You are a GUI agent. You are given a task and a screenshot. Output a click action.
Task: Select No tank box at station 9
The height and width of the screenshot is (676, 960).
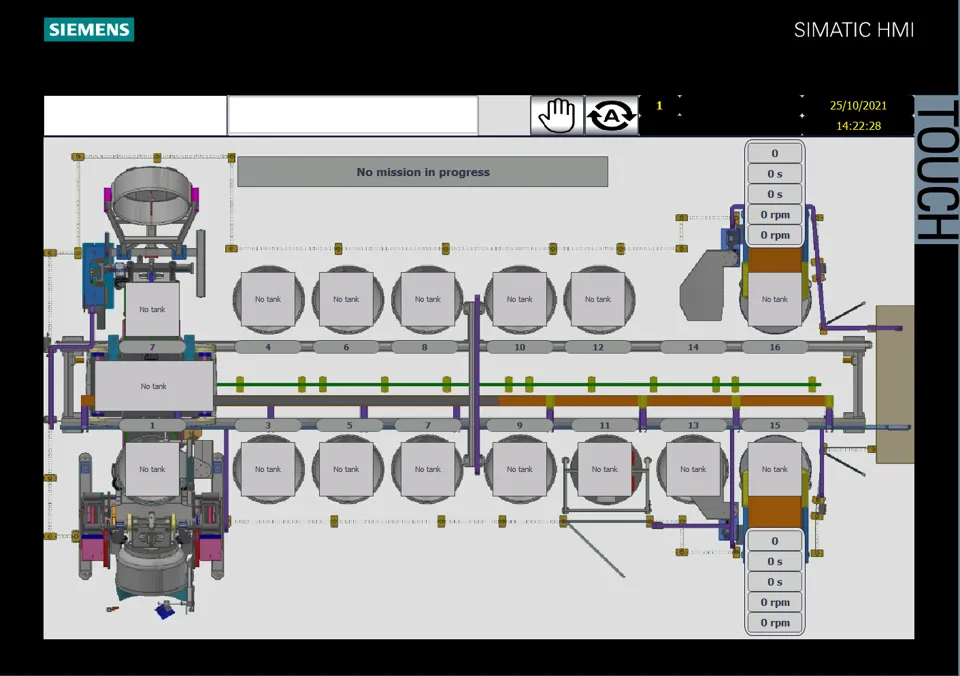520,470
